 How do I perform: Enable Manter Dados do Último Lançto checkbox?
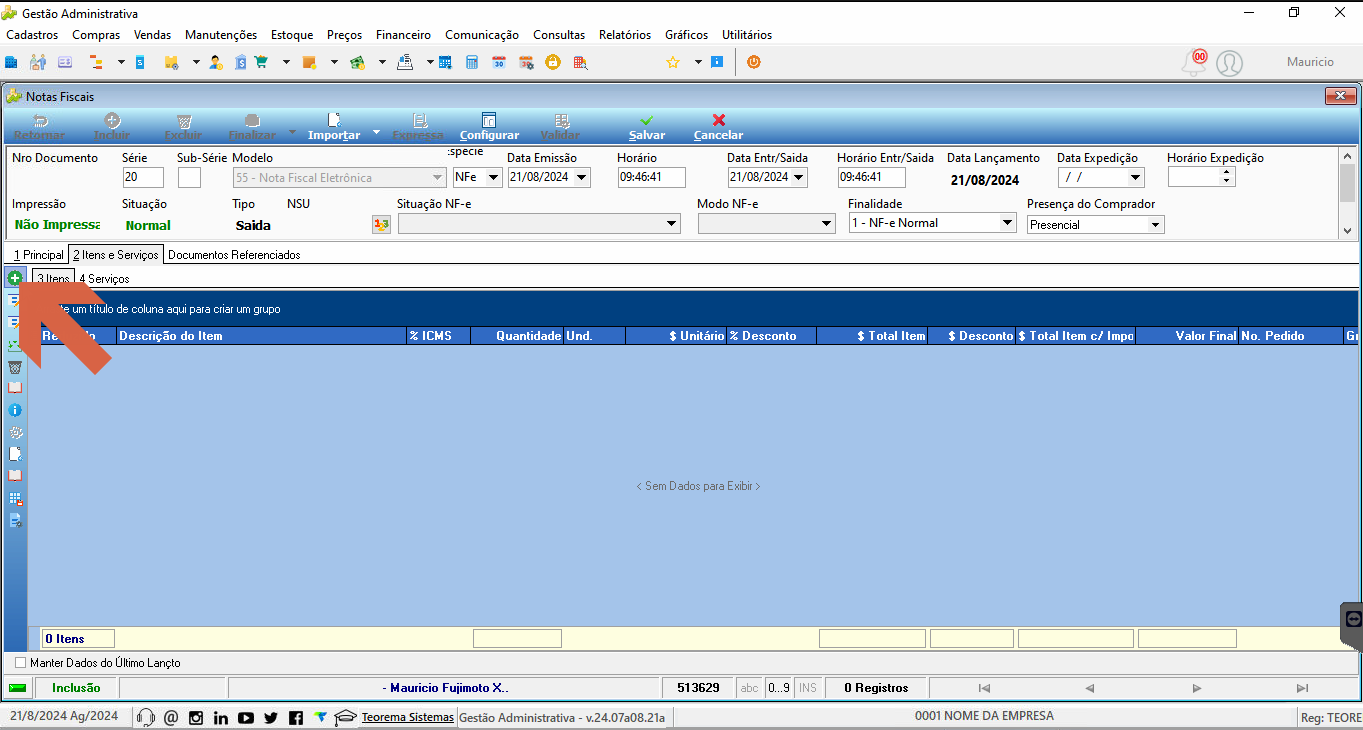21,663
